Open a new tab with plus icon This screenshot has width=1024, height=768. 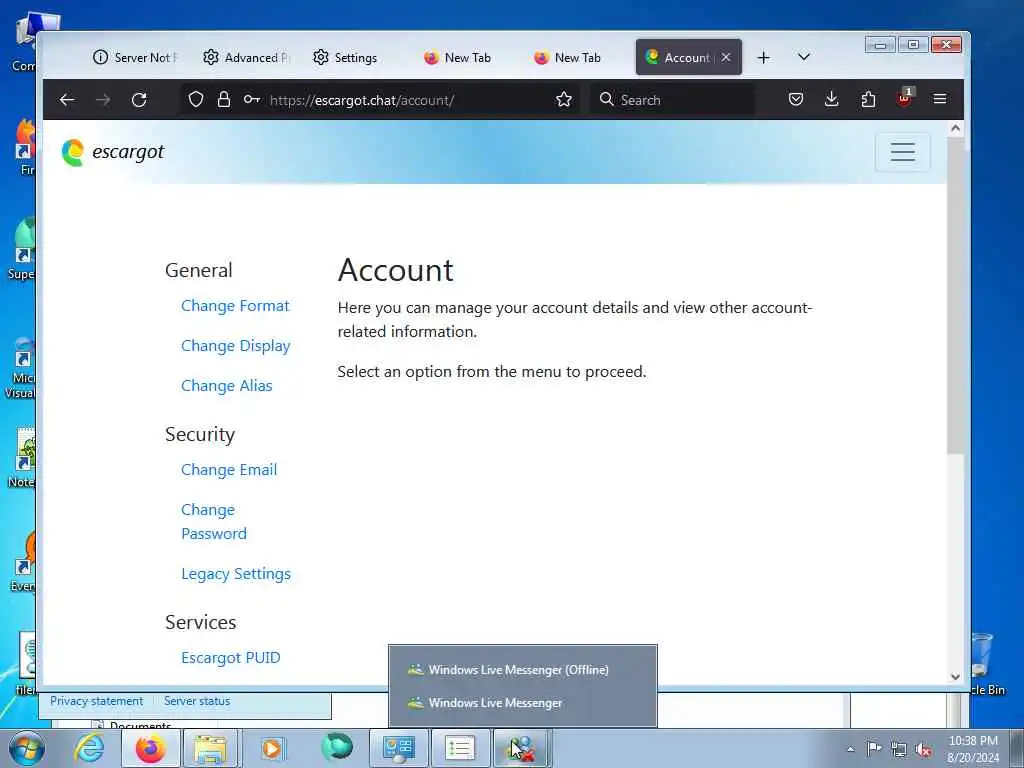[763, 57]
